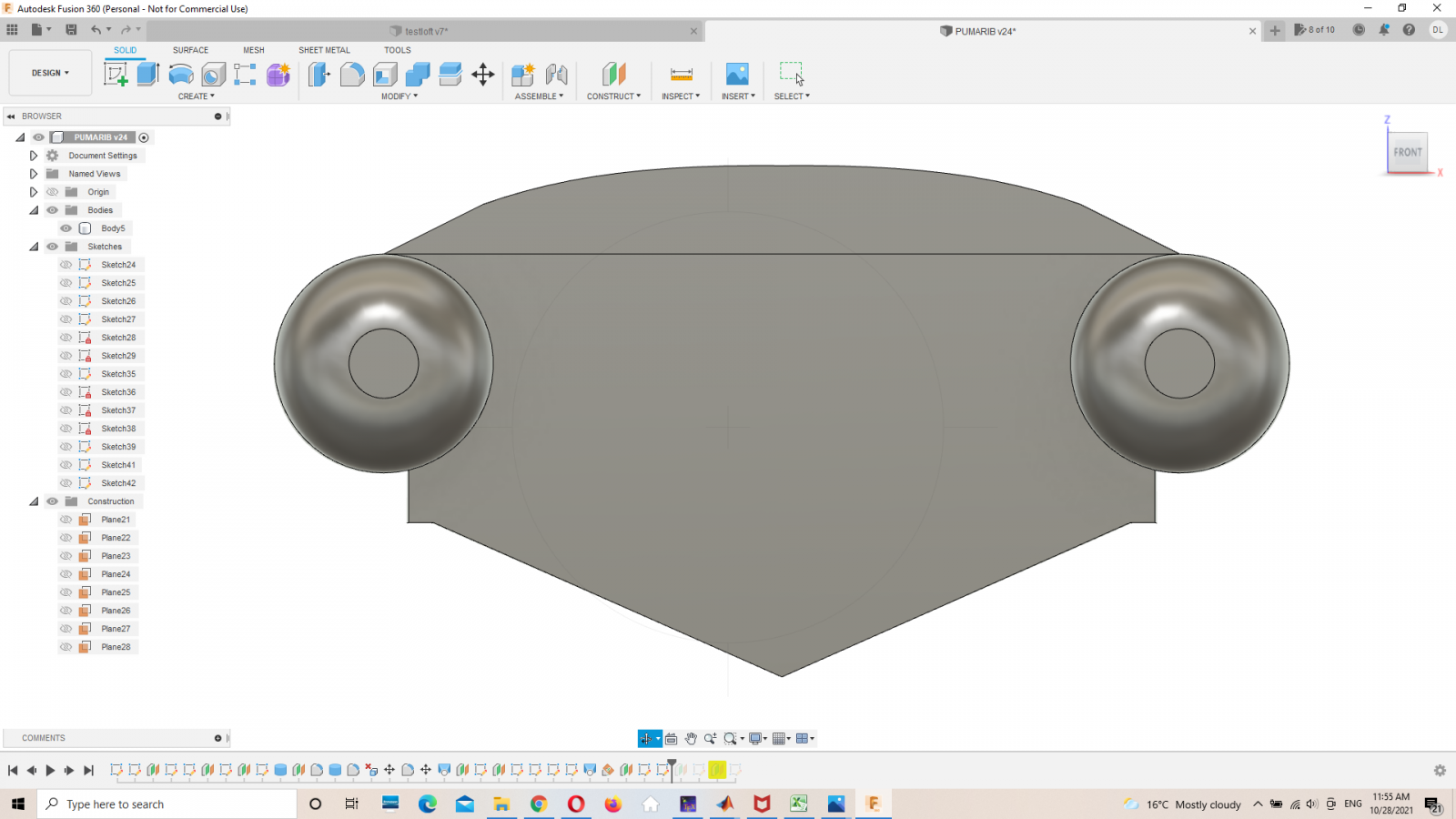This screenshot has height=819, width=1456.
Task: Select the Offset Plane construct tool
Action: tap(614, 74)
